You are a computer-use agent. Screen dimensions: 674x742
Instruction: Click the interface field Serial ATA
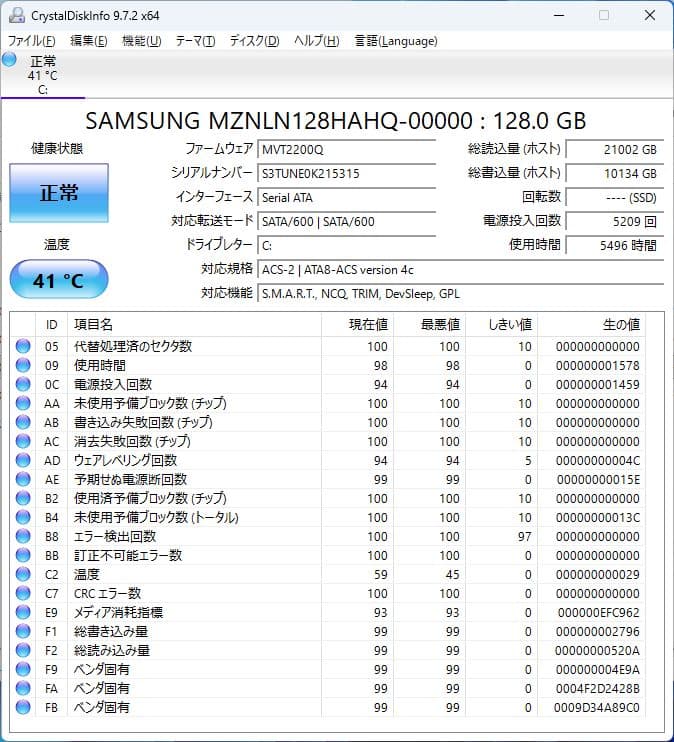[x=346, y=198]
